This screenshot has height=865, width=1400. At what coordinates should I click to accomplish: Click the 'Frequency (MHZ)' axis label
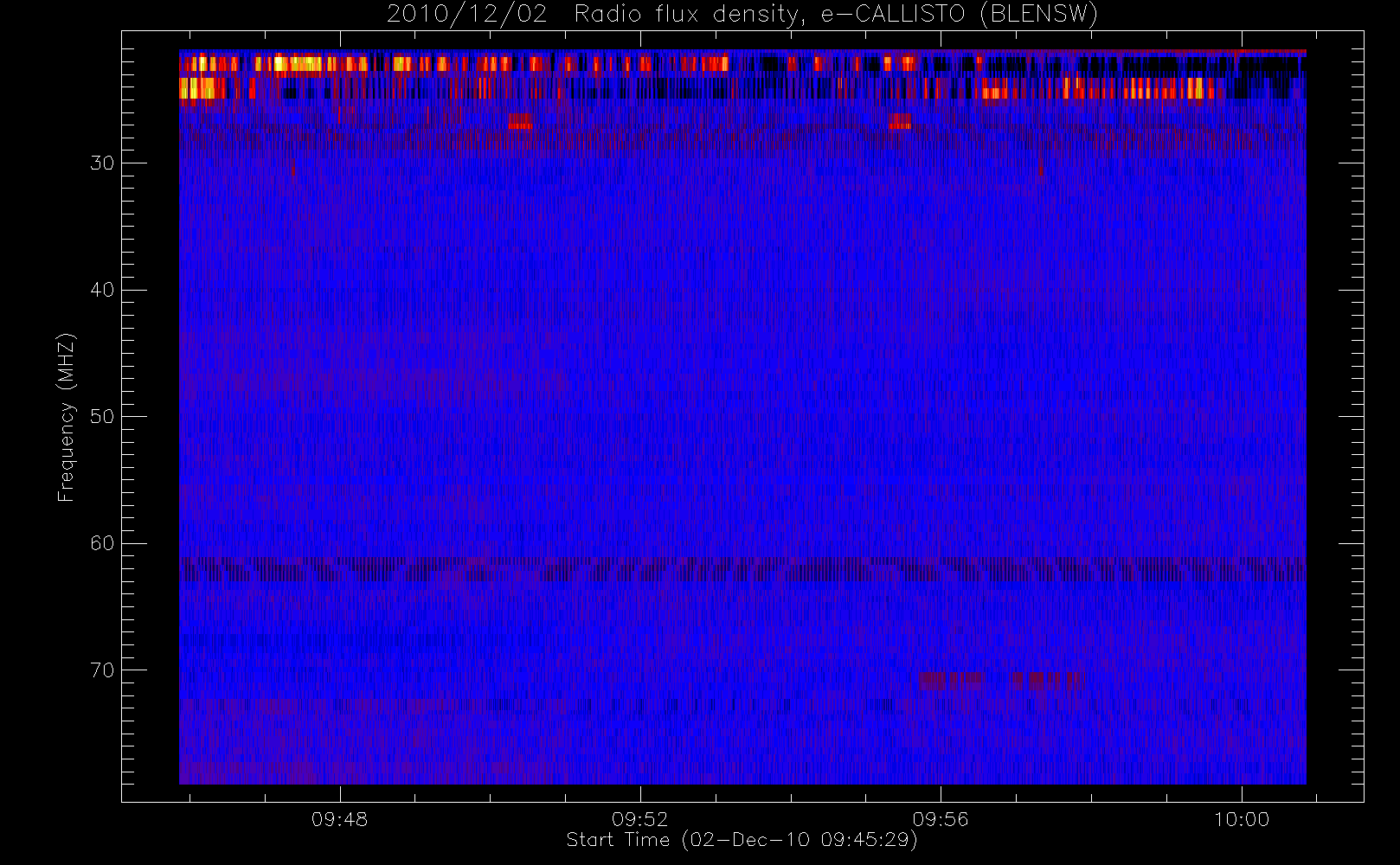coord(67,417)
